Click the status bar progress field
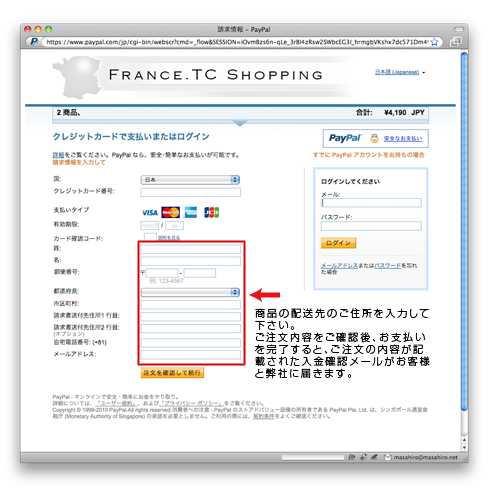Viewport: 500px width, 500px height. tap(313, 457)
